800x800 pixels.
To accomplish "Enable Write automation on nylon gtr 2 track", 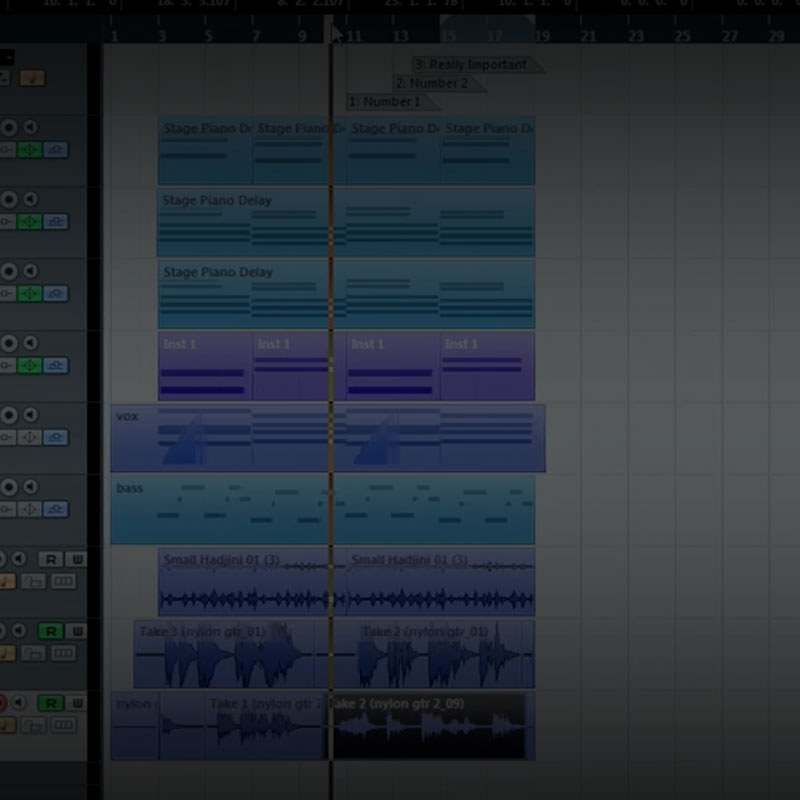I will pos(77,704).
